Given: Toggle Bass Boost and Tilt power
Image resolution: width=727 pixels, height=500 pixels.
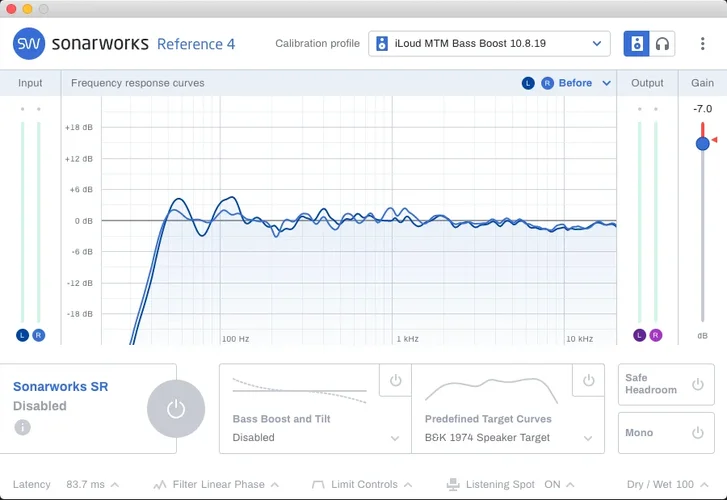Looking at the screenshot, I should (395, 380).
